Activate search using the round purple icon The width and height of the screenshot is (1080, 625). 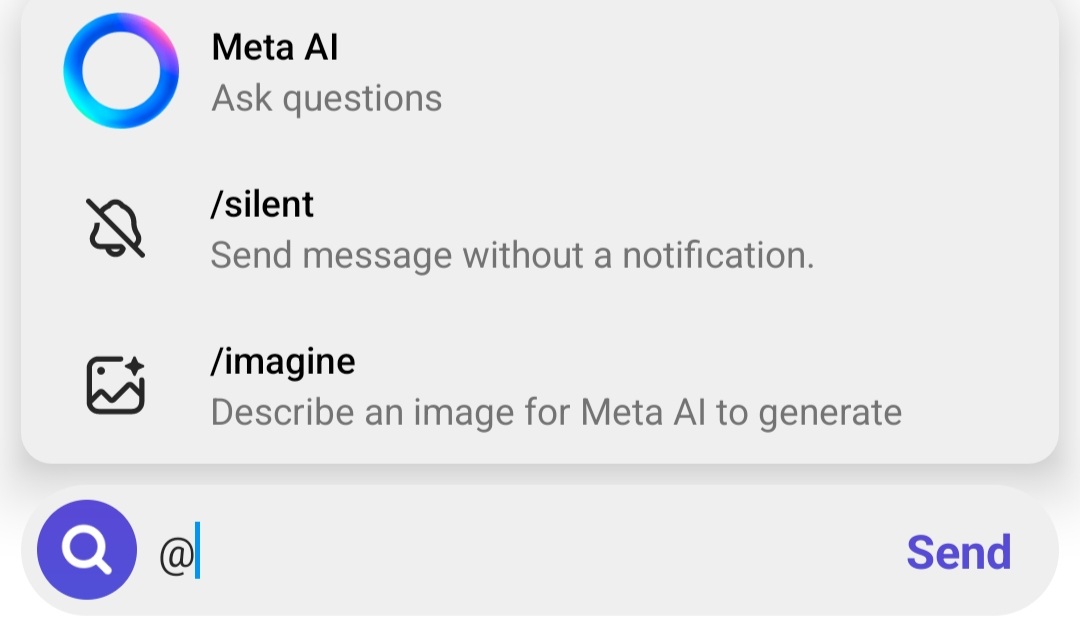pos(87,549)
